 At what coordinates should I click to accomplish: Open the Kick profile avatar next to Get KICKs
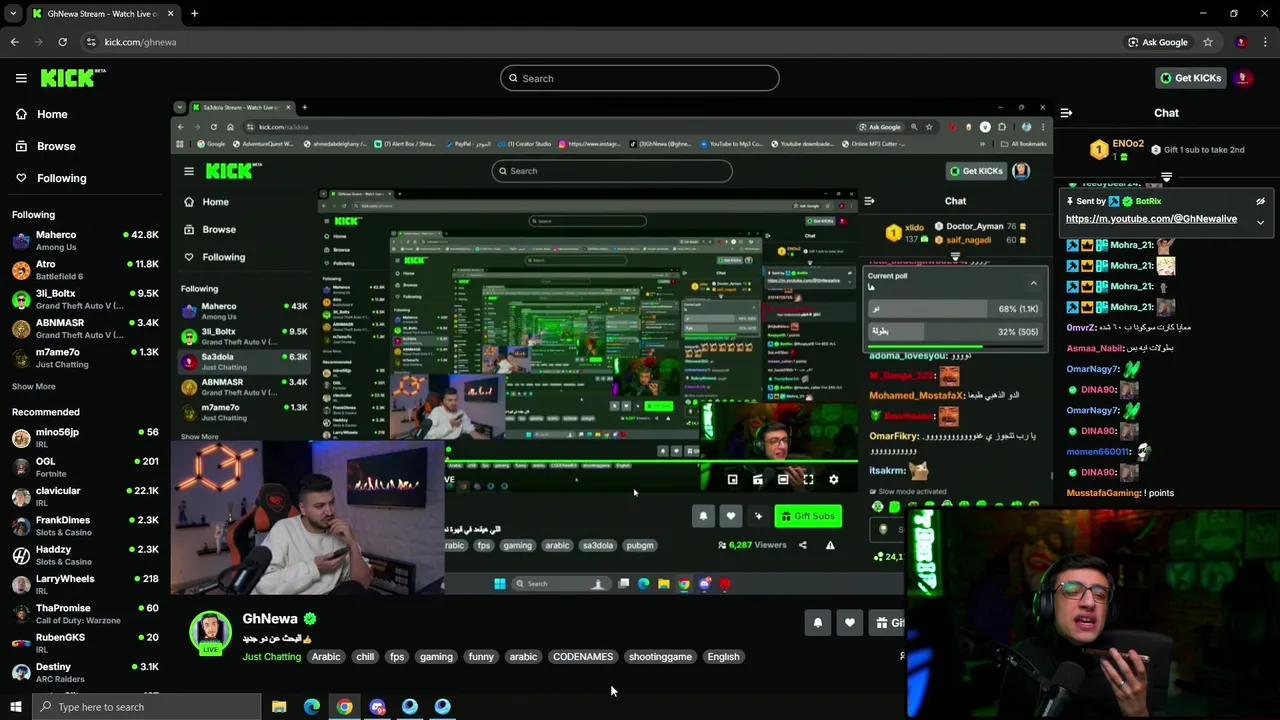(x=1243, y=78)
